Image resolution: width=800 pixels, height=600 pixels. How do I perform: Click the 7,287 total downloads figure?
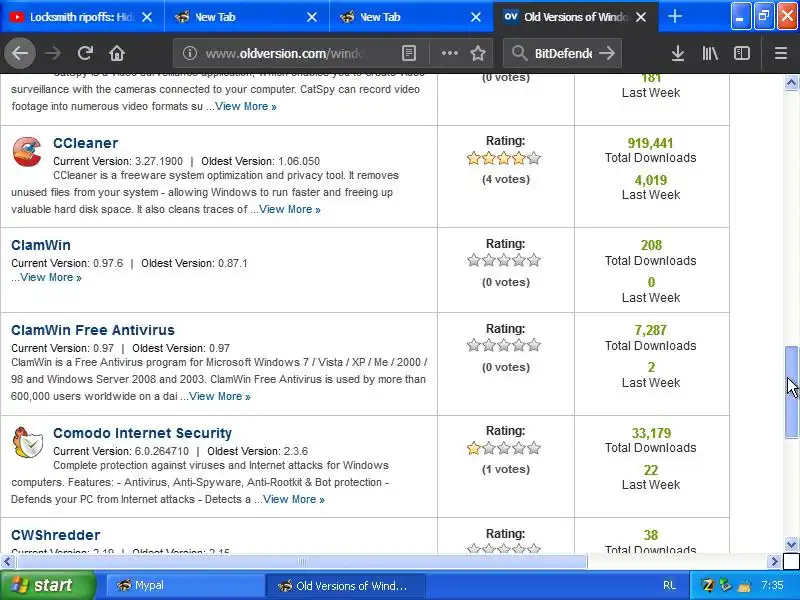[x=651, y=330]
